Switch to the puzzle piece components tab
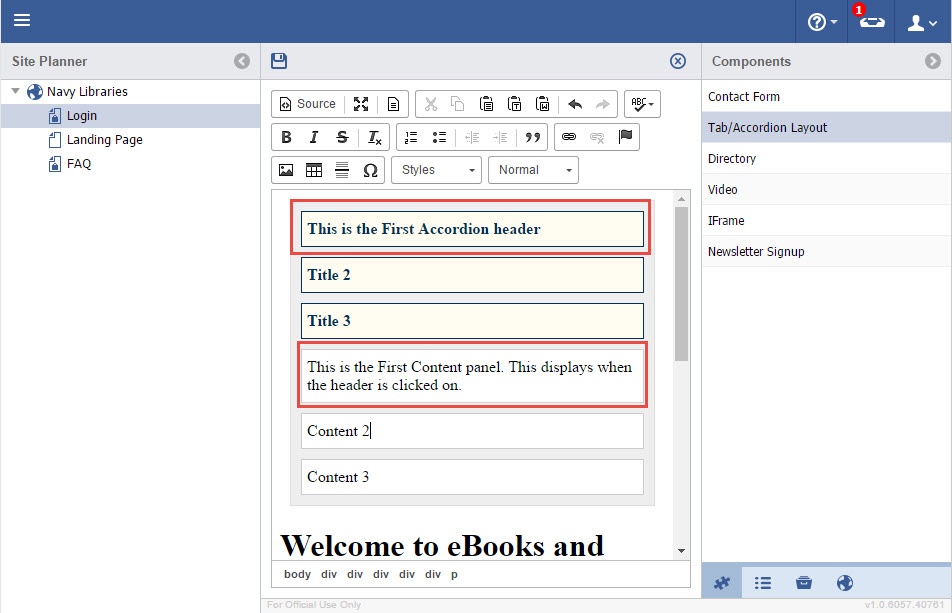952x613 pixels. (x=722, y=583)
